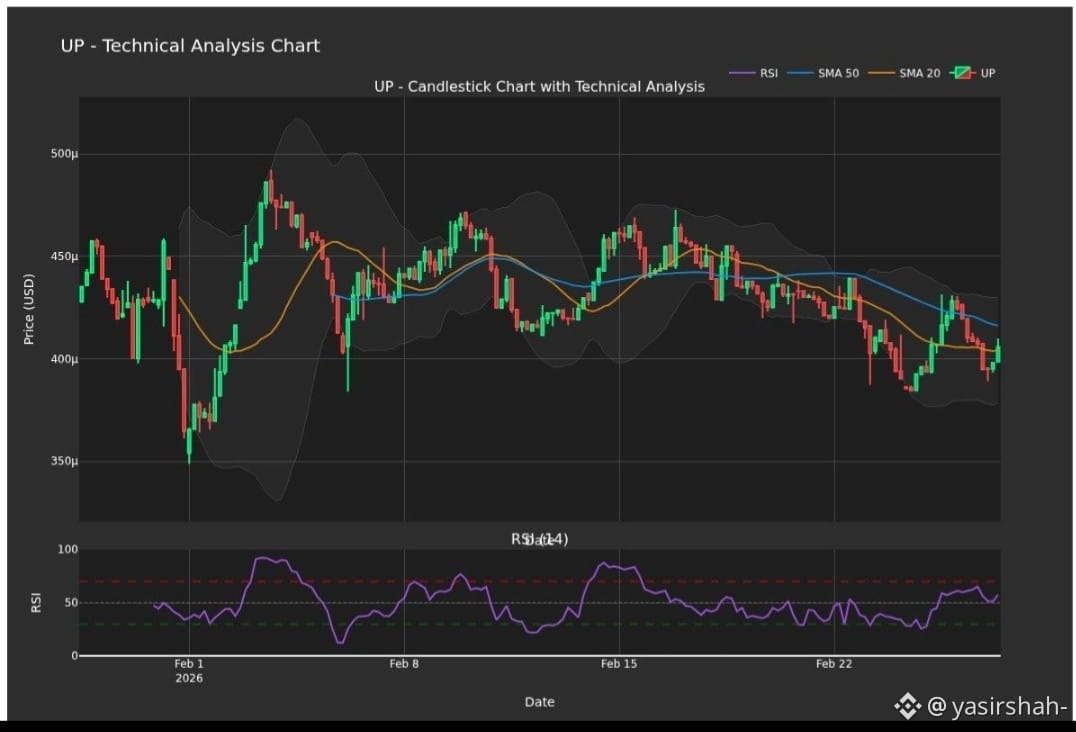1076x732 pixels.
Task: Open the @yasirshah- profile name
Action: pyautogui.click(x=997, y=706)
